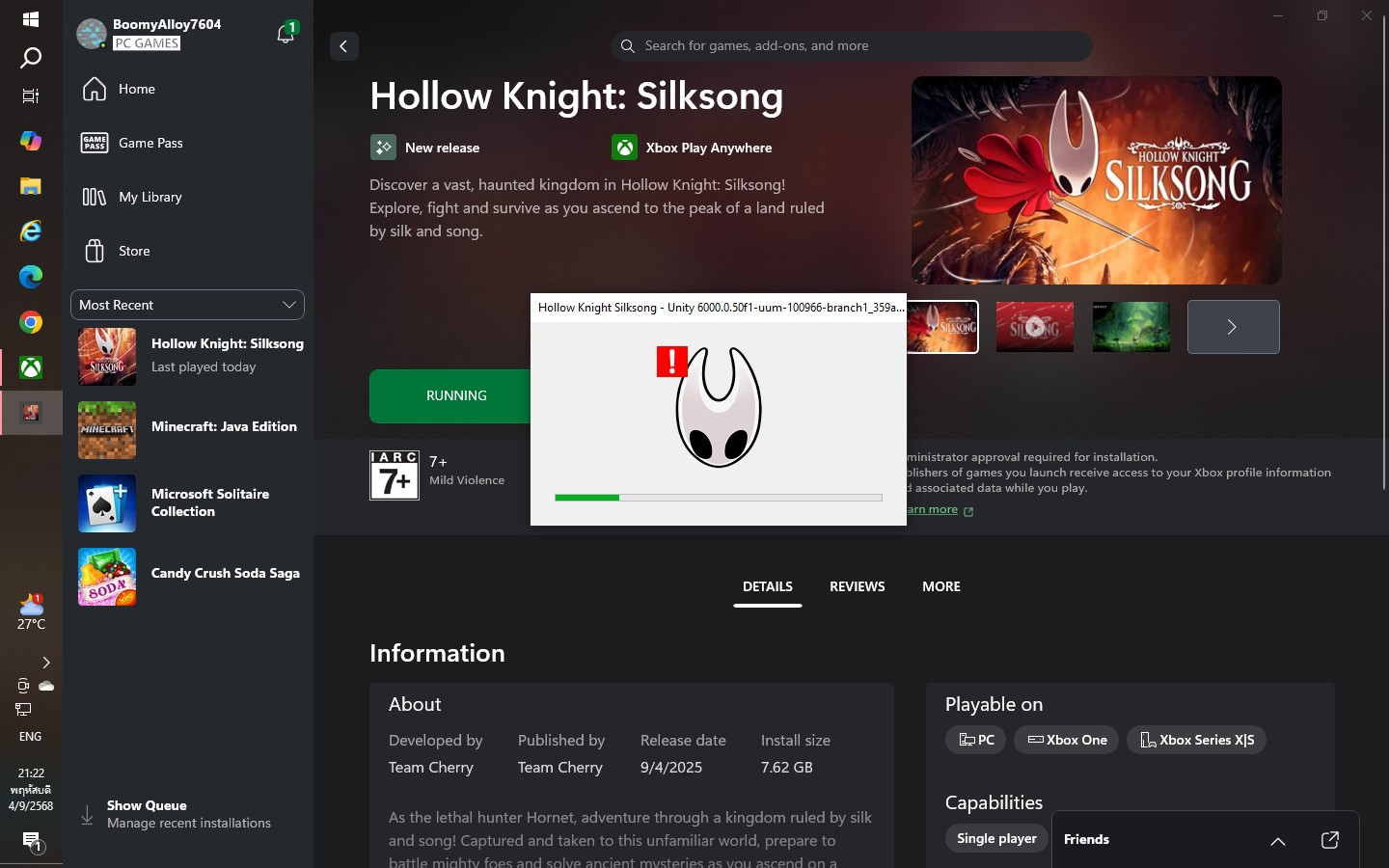Click the large Silksong hero image
This screenshot has width=1389, height=868.
1097,180
